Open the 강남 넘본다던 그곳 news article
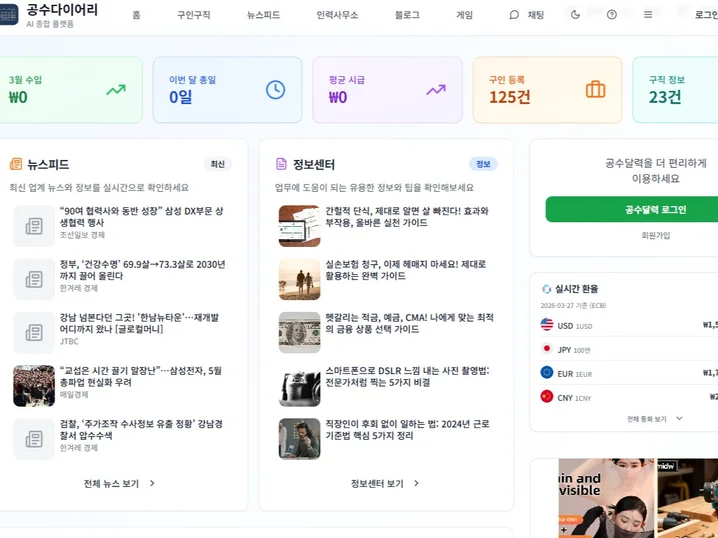 [142, 323]
